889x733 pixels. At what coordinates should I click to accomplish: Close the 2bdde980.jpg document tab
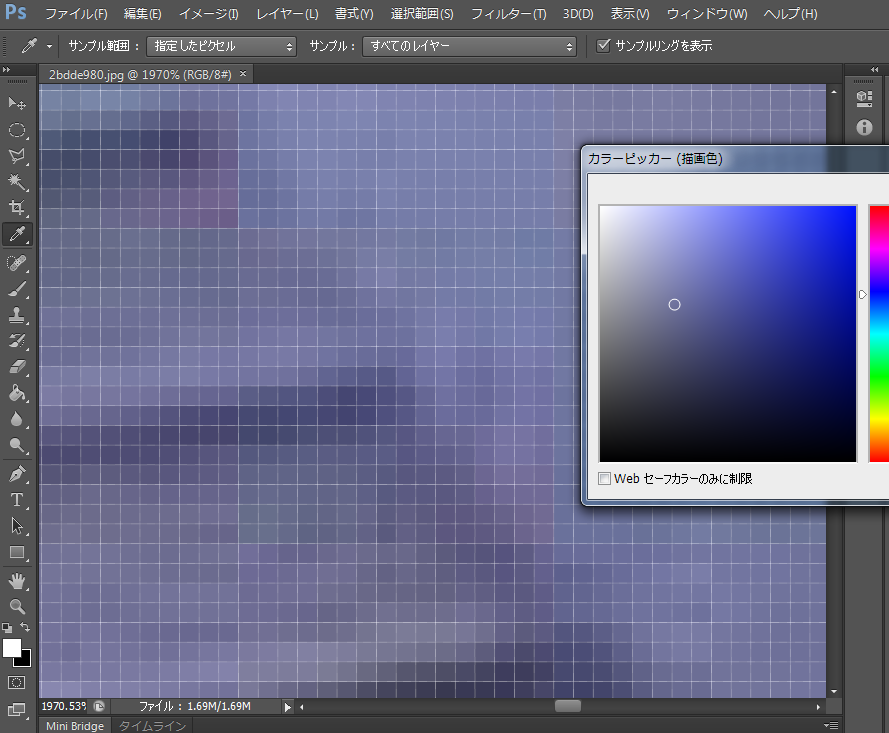tap(243, 74)
